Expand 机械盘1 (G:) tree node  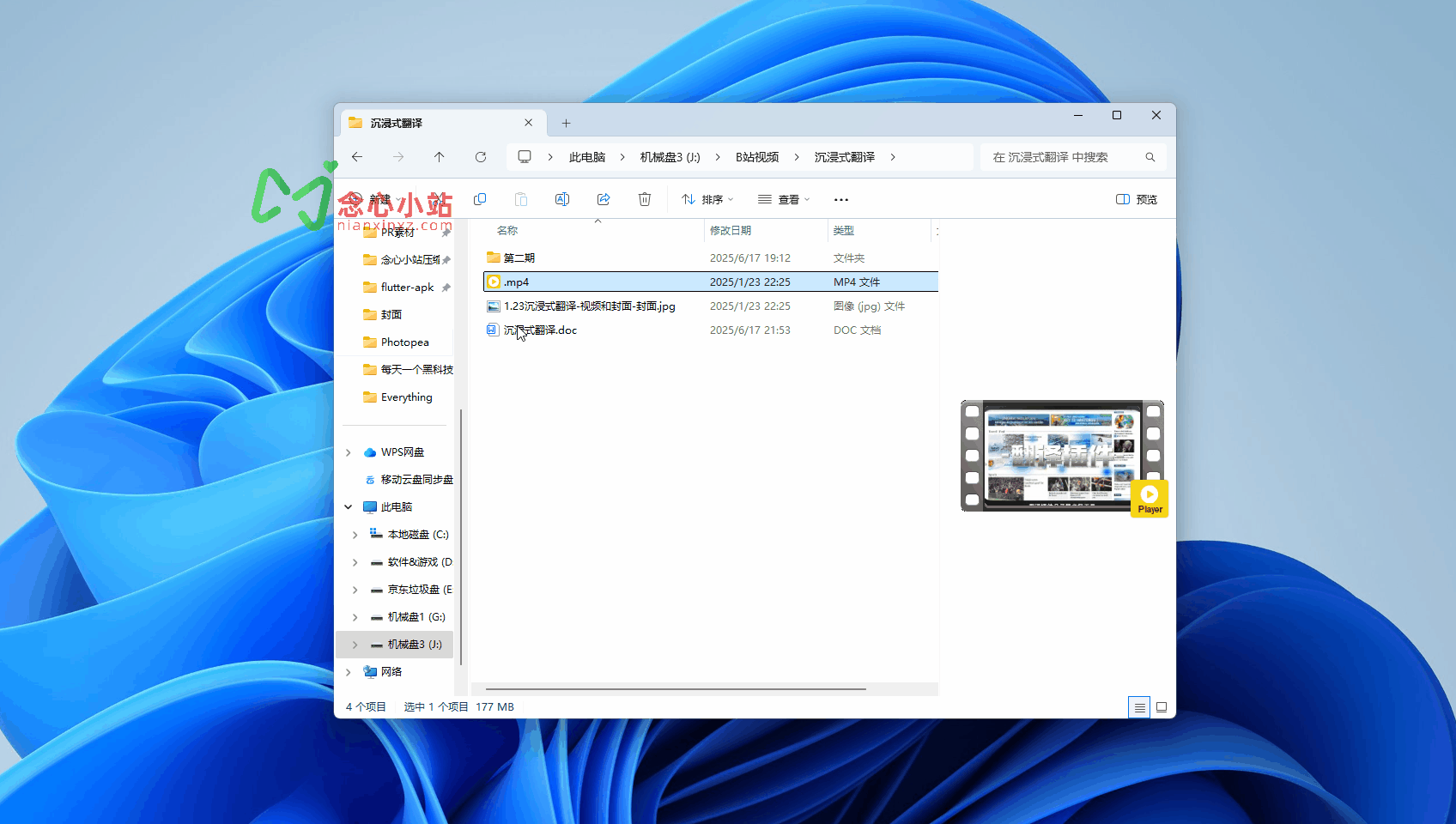click(355, 617)
